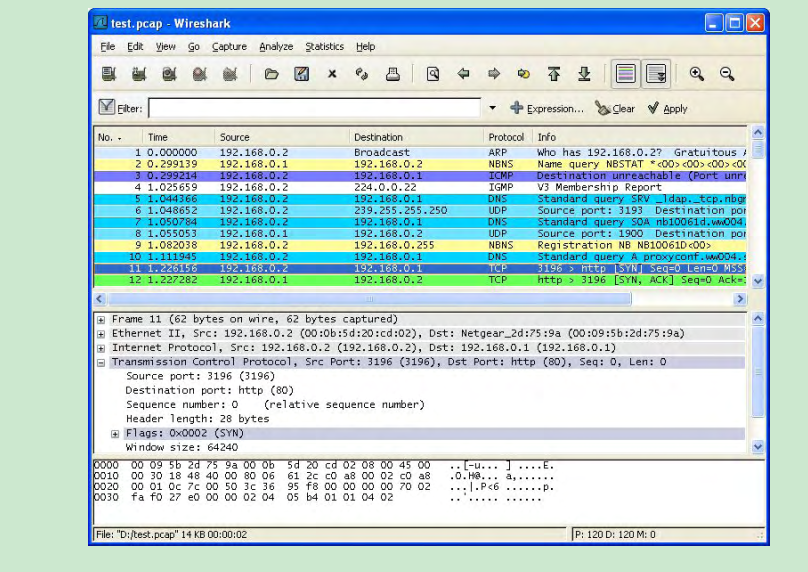Click the Save capture file icon

point(301,74)
